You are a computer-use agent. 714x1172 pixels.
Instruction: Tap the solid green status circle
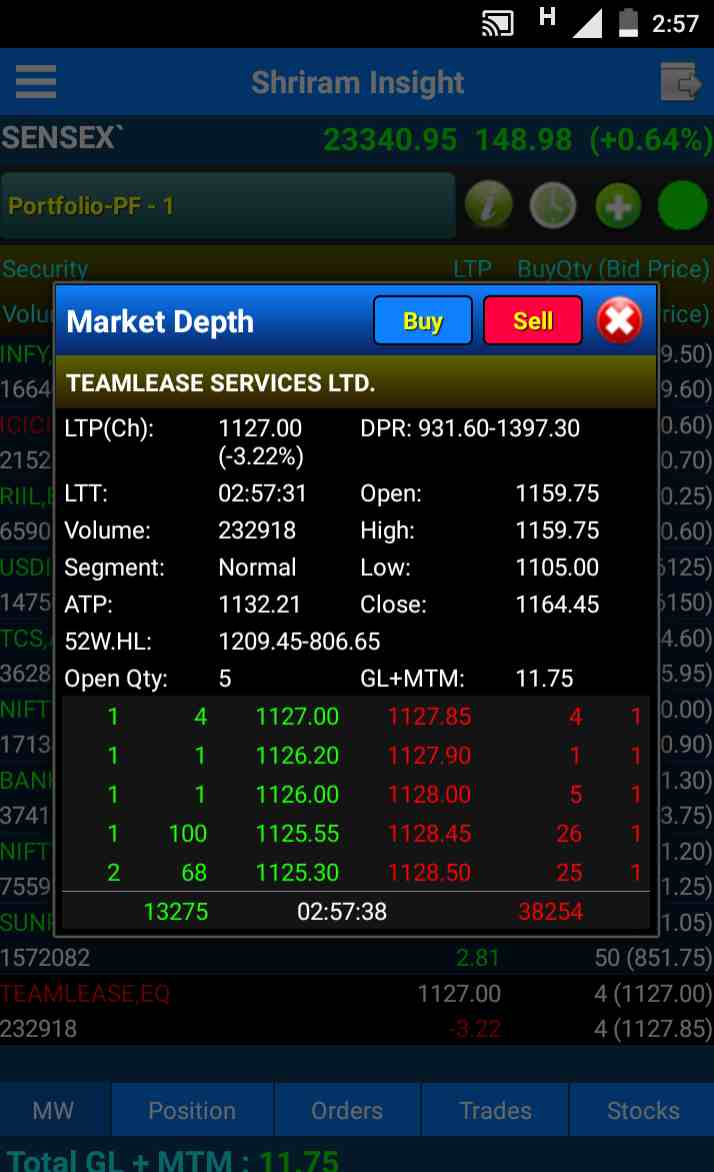pos(682,206)
